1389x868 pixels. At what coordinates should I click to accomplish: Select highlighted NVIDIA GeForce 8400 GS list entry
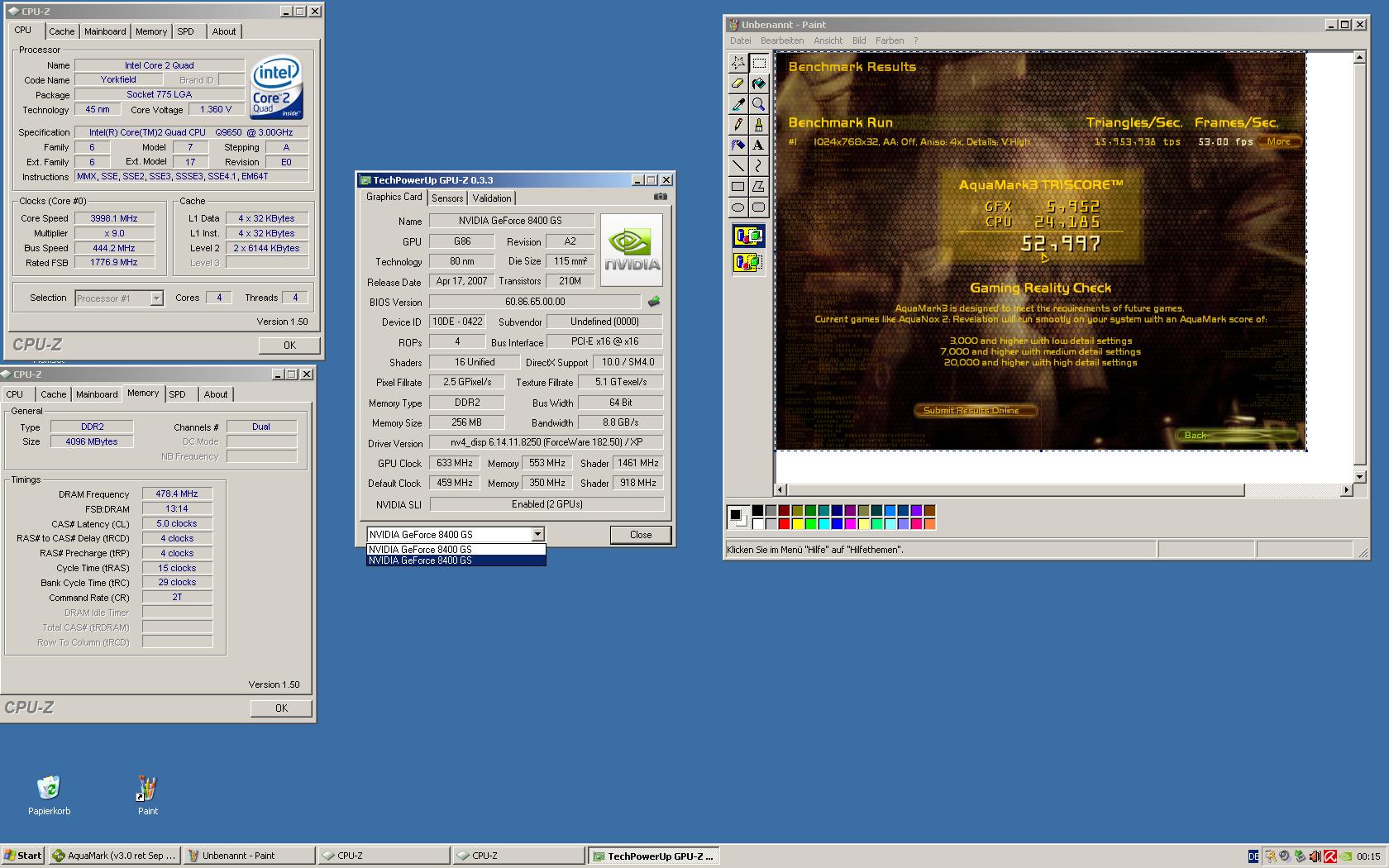pyautogui.click(x=456, y=560)
